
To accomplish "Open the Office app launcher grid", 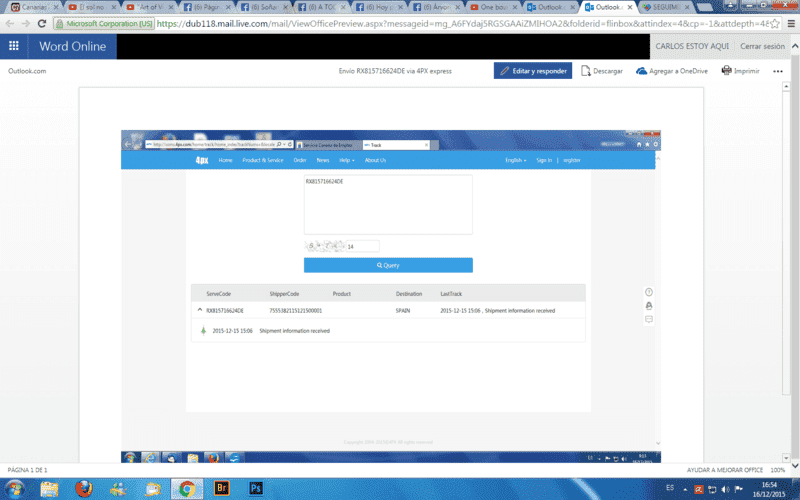I will click(14, 46).
